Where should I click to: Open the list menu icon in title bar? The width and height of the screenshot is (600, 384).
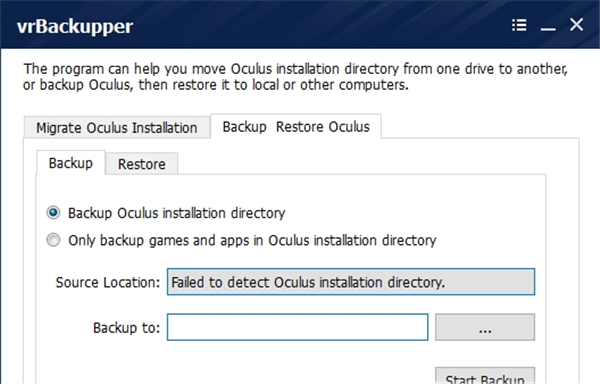click(519, 25)
